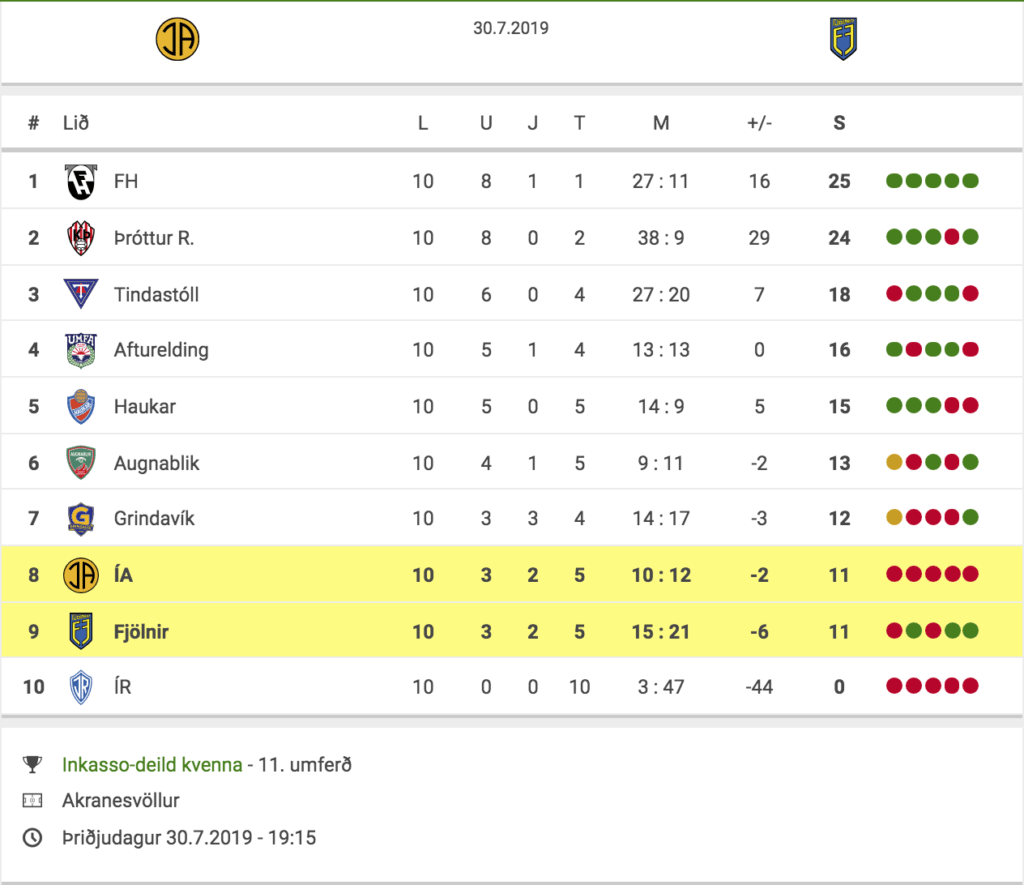Click the Afturelding UMFA crest
Image resolution: width=1024 pixels, height=885 pixels.
(x=81, y=351)
